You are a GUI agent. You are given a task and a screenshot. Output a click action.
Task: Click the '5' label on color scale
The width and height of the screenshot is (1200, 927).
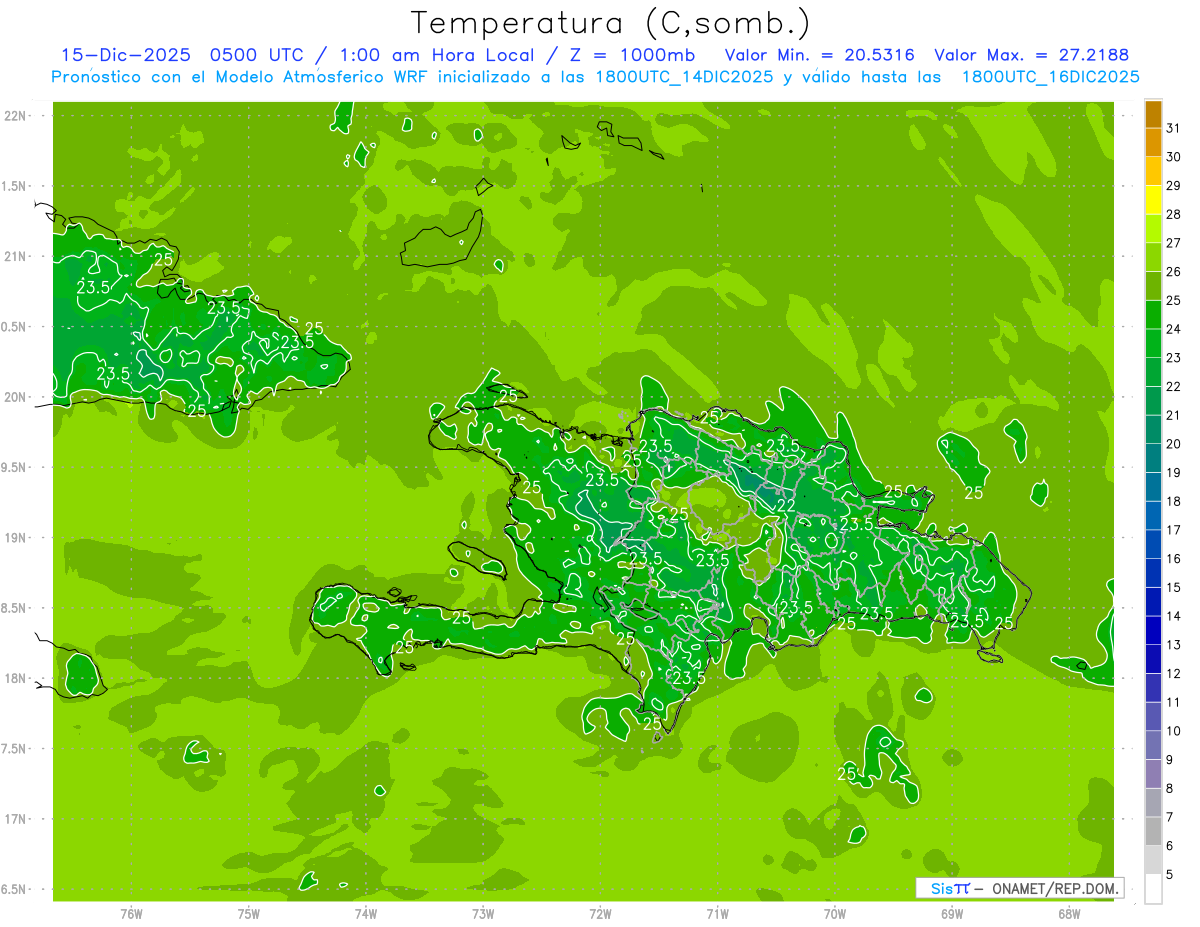pos(1170,875)
